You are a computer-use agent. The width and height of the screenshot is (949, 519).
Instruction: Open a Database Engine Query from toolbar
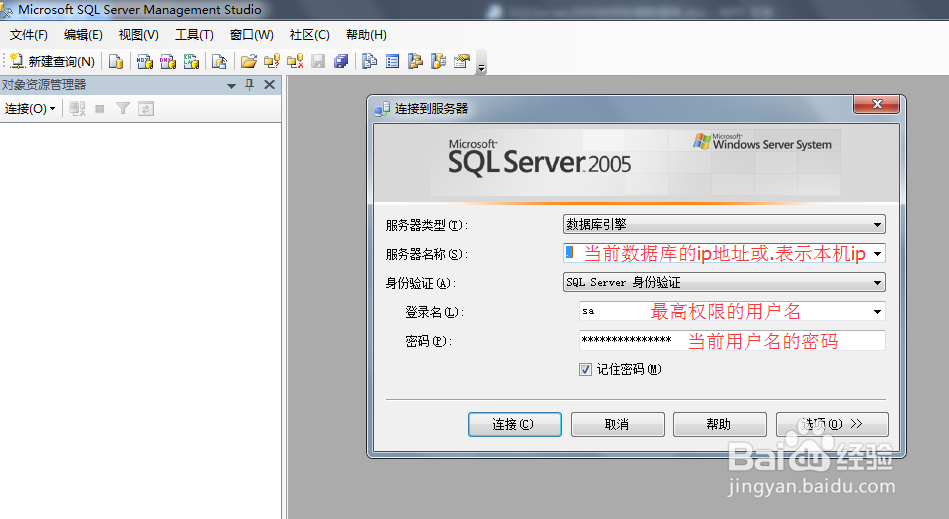click(116, 61)
